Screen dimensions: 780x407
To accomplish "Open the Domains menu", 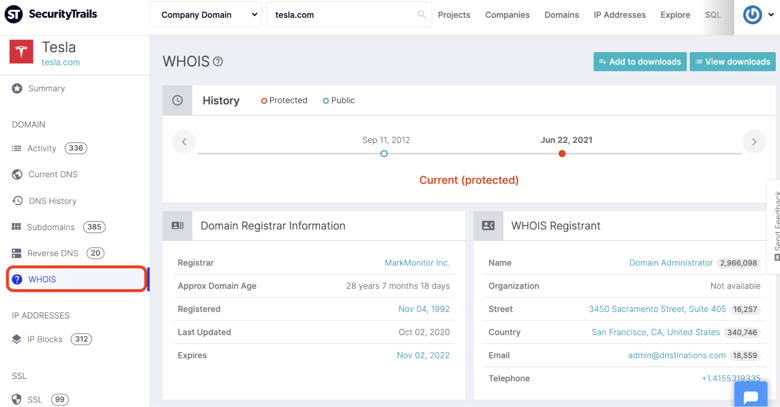I will 561,15.
